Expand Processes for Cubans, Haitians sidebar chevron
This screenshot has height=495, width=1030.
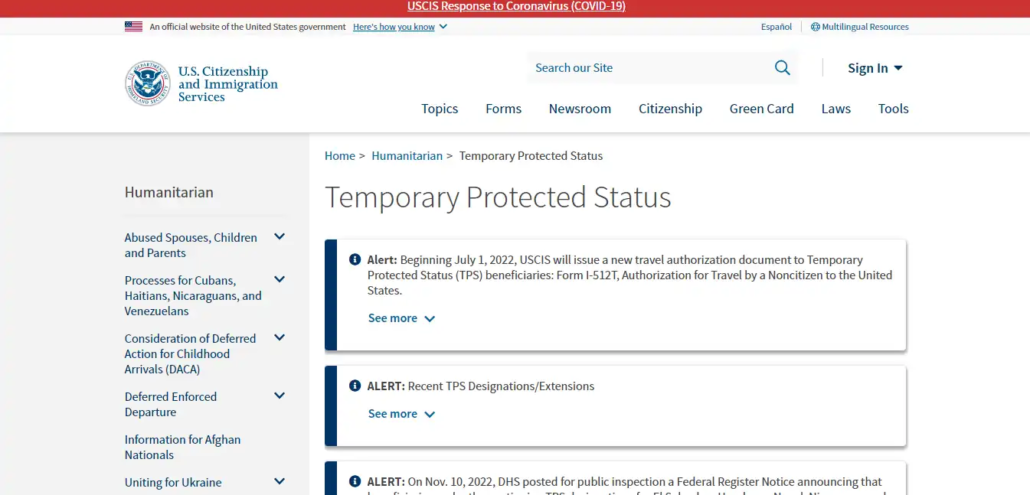coord(279,279)
